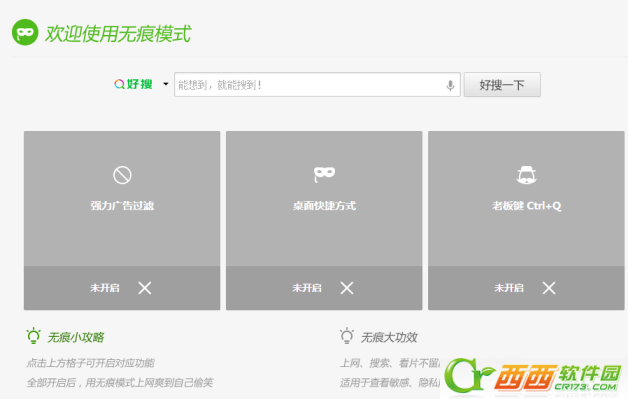This screenshot has height=399, width=628.
Task: Open the search engine dropdown arrow
Action: tap(165, 84)
